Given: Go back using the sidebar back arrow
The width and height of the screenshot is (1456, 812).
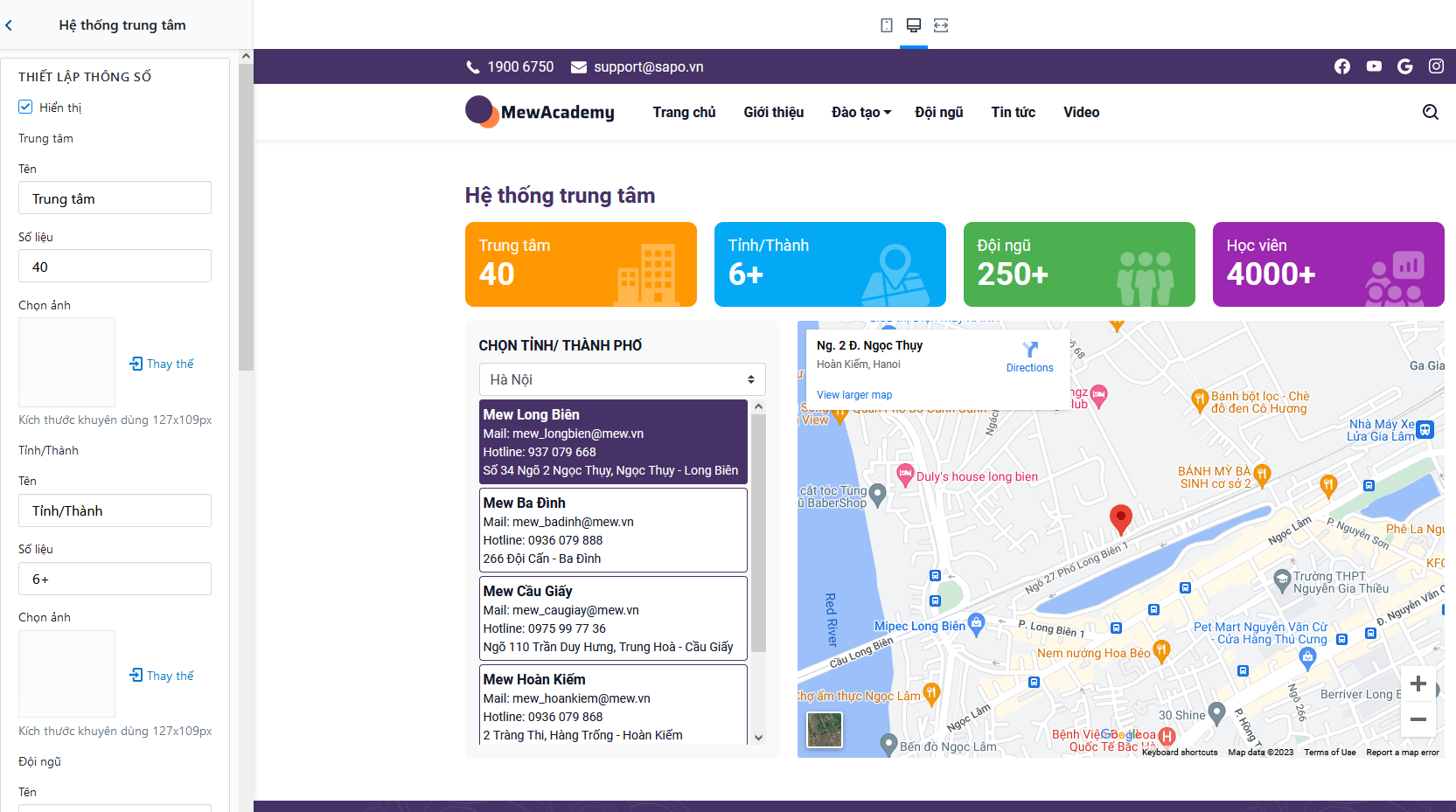Looking at the screenshot, I should (9, 25).
